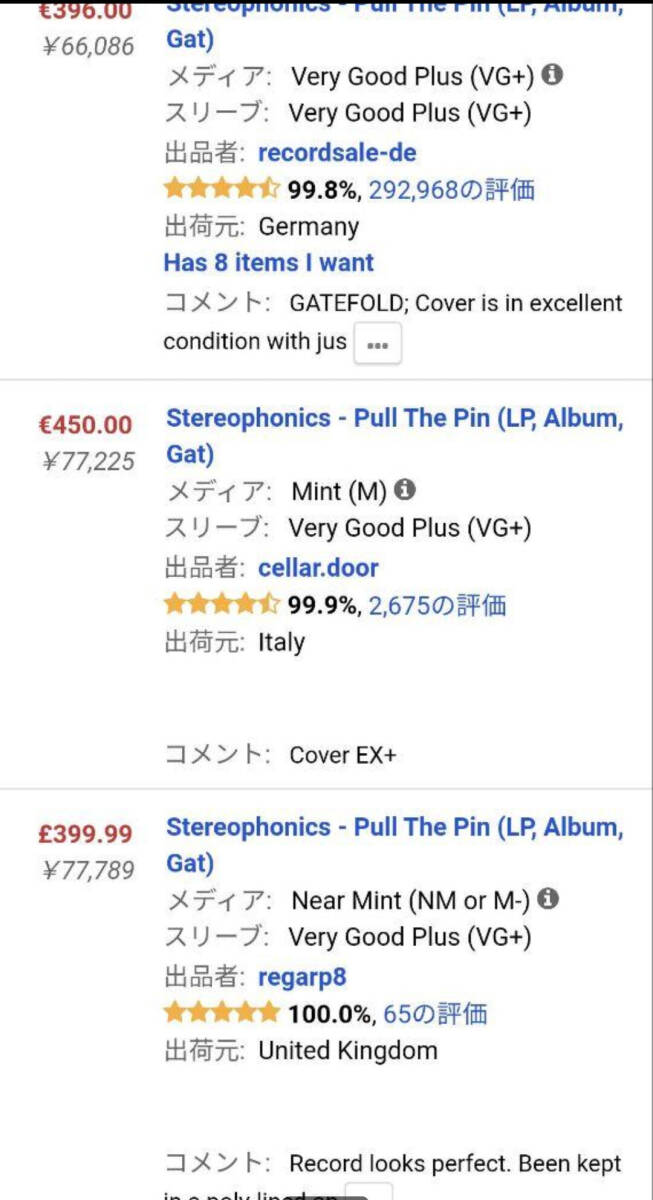653x1200 pixels.
Task: Click the €450.00 price
Action: (x=85, y=424)
